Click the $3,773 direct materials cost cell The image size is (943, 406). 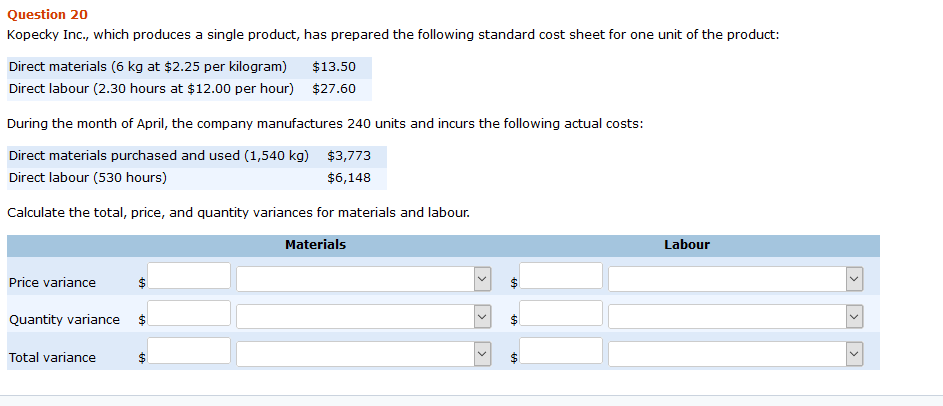(x=349, y=156)
